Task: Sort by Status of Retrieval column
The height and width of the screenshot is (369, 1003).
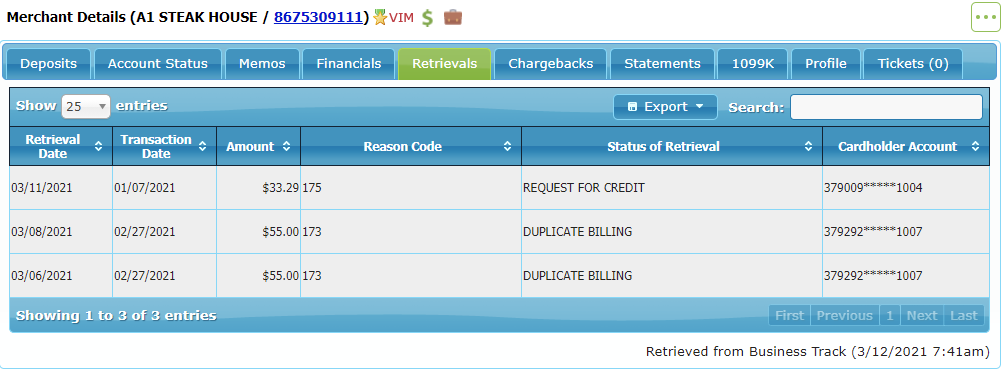Action: tap(672, 146)
